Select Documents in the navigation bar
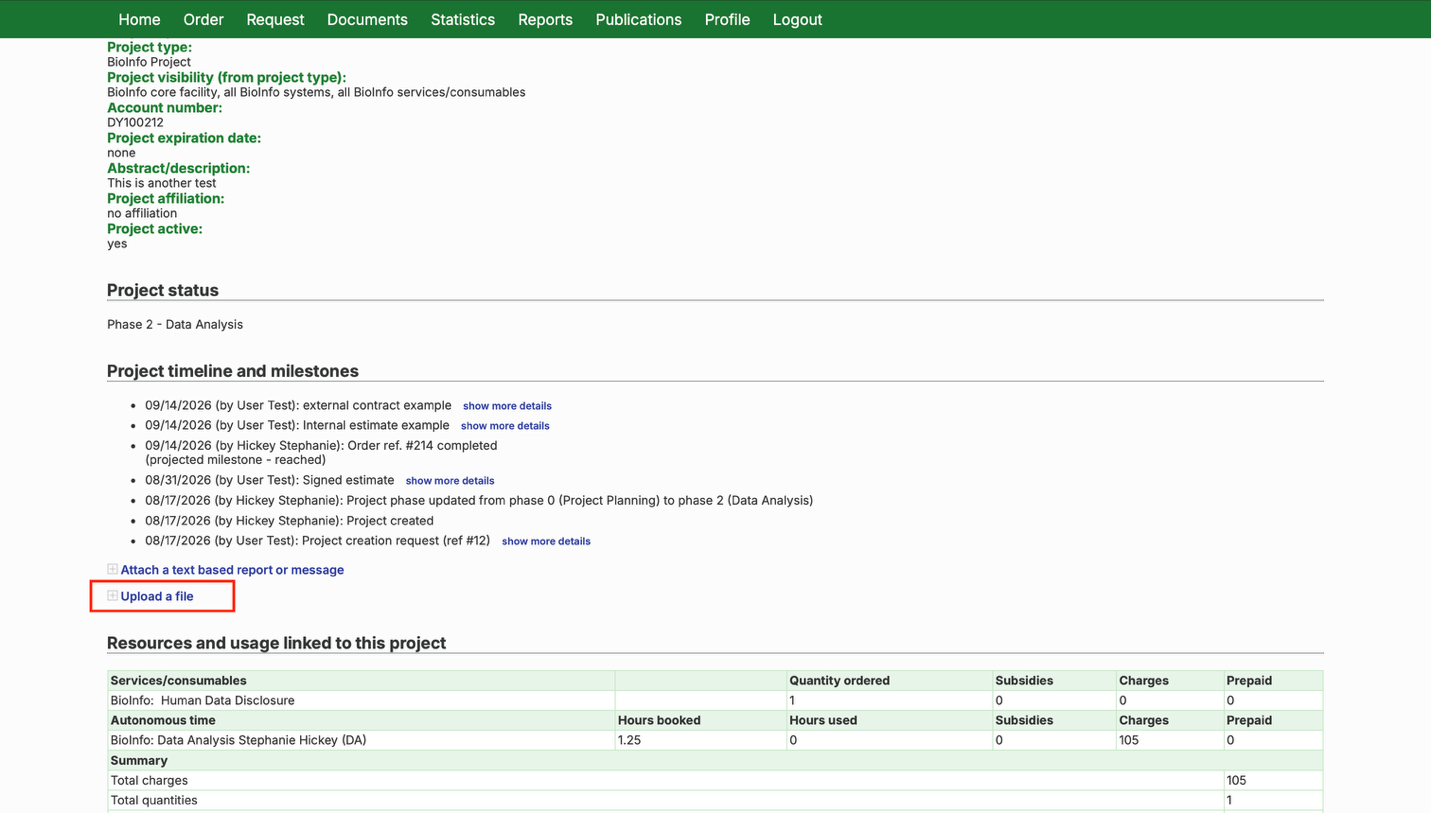 pyautogui.click(x=367, y=20)
